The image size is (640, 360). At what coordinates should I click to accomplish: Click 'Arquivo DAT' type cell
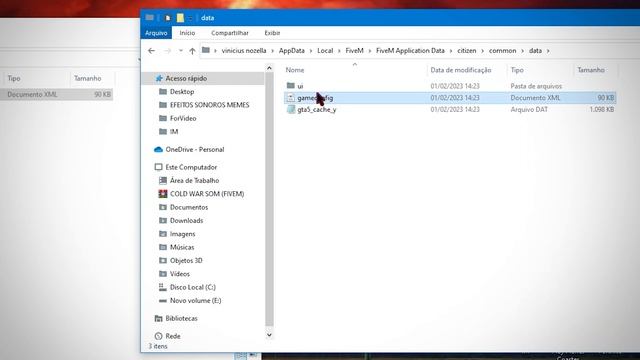coord(529,109)
